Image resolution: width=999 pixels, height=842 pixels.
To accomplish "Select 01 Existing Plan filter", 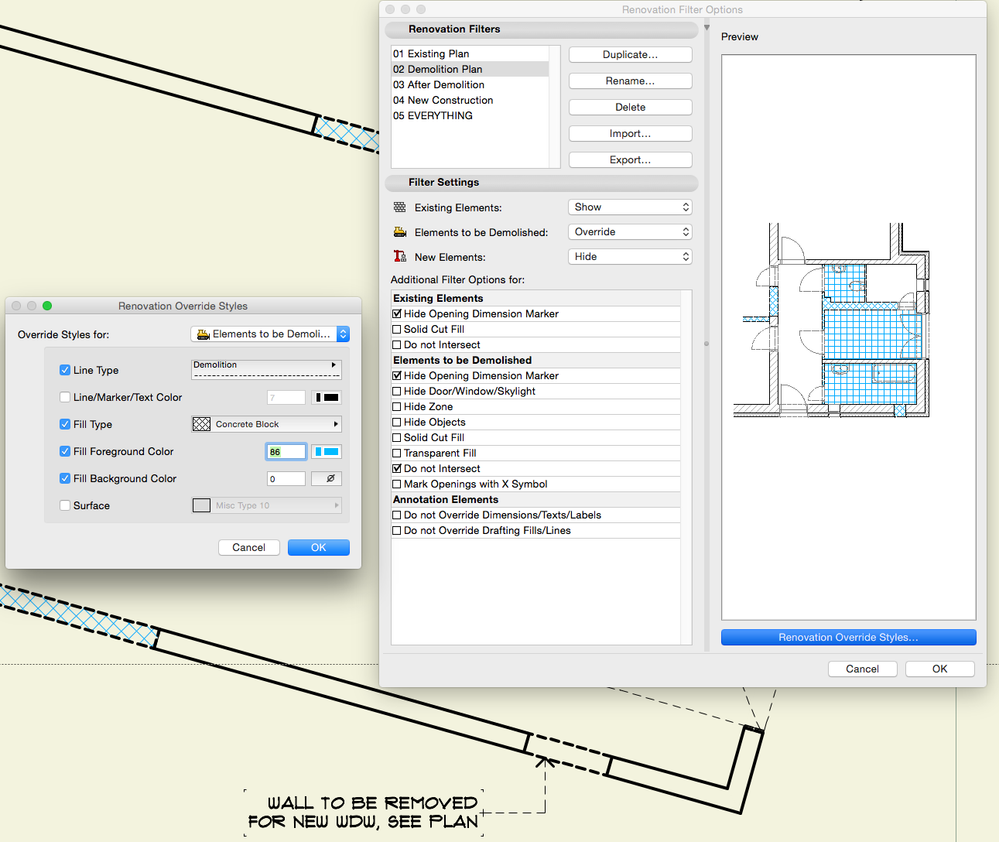I will point(470,54).
